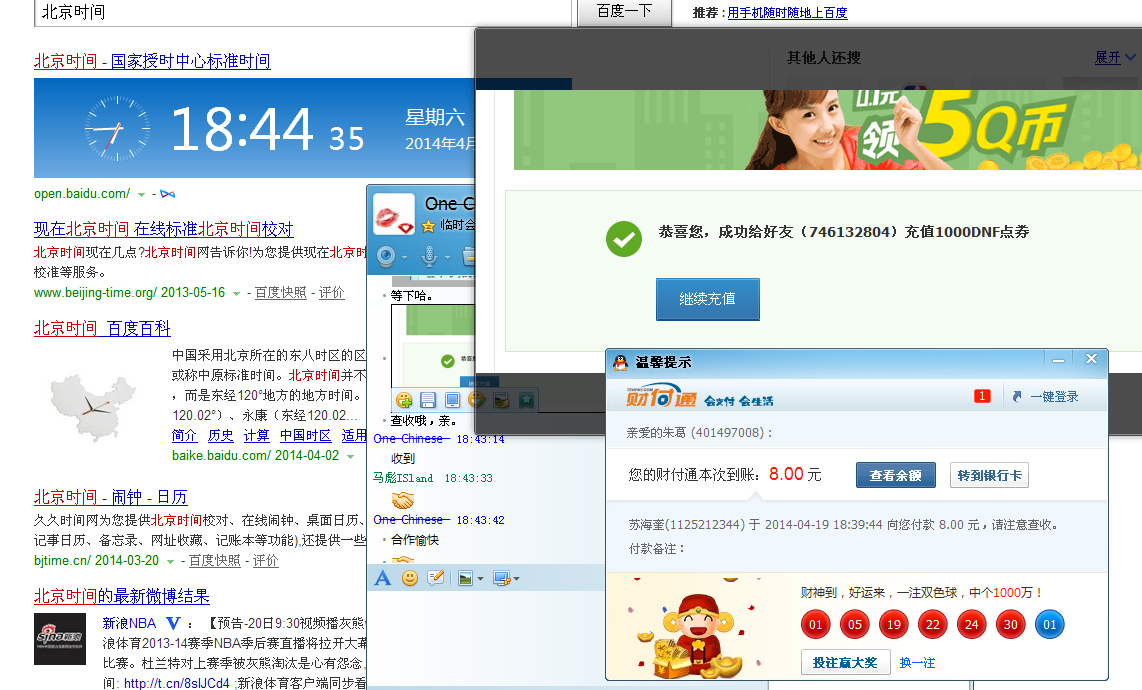Viewport: 1142px width, 690px height.
Task: Click red lottery ball number 22
Action: (933, 624)
